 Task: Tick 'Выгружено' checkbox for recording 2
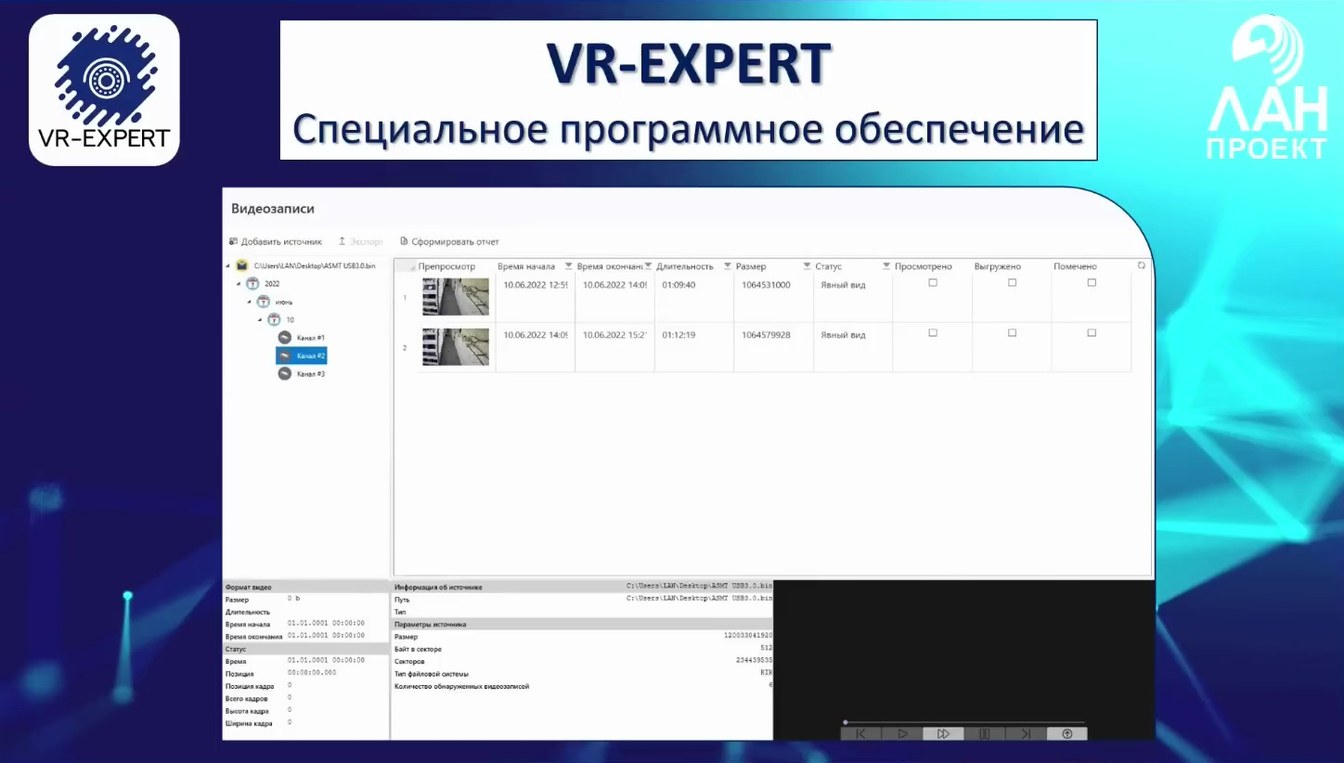click(1012, 333)
